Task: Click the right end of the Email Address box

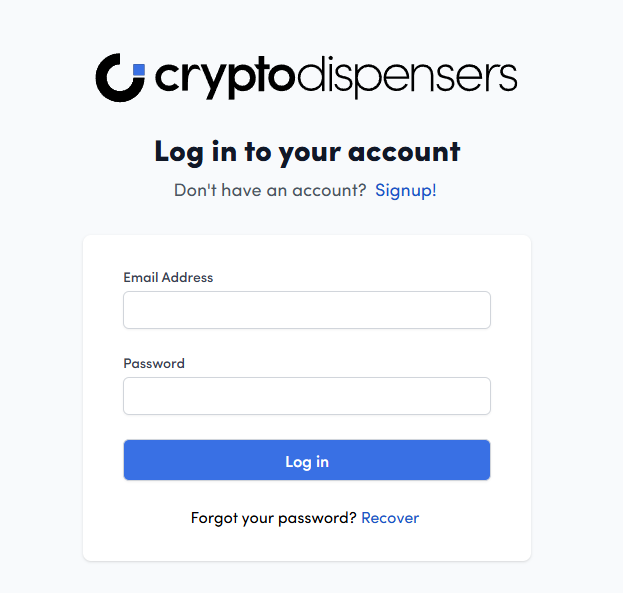Action: tap(479, 310)
